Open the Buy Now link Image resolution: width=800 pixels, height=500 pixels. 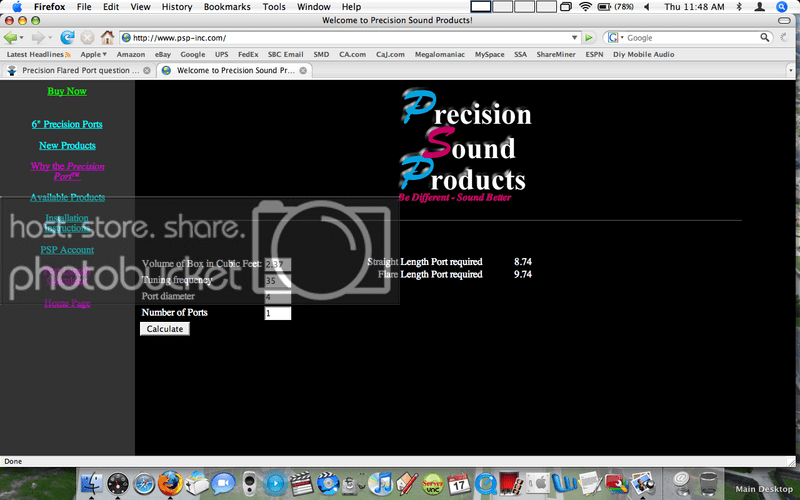tap(67, 91)
